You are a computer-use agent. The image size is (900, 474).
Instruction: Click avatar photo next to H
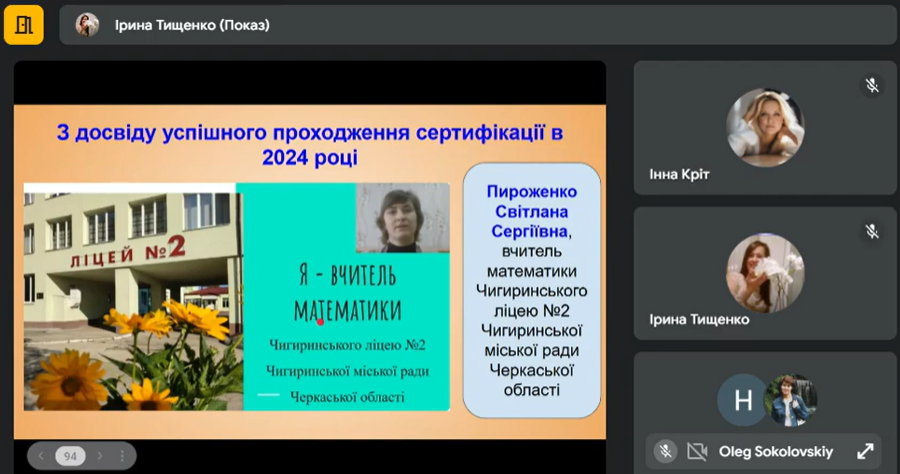click(791, 400)
